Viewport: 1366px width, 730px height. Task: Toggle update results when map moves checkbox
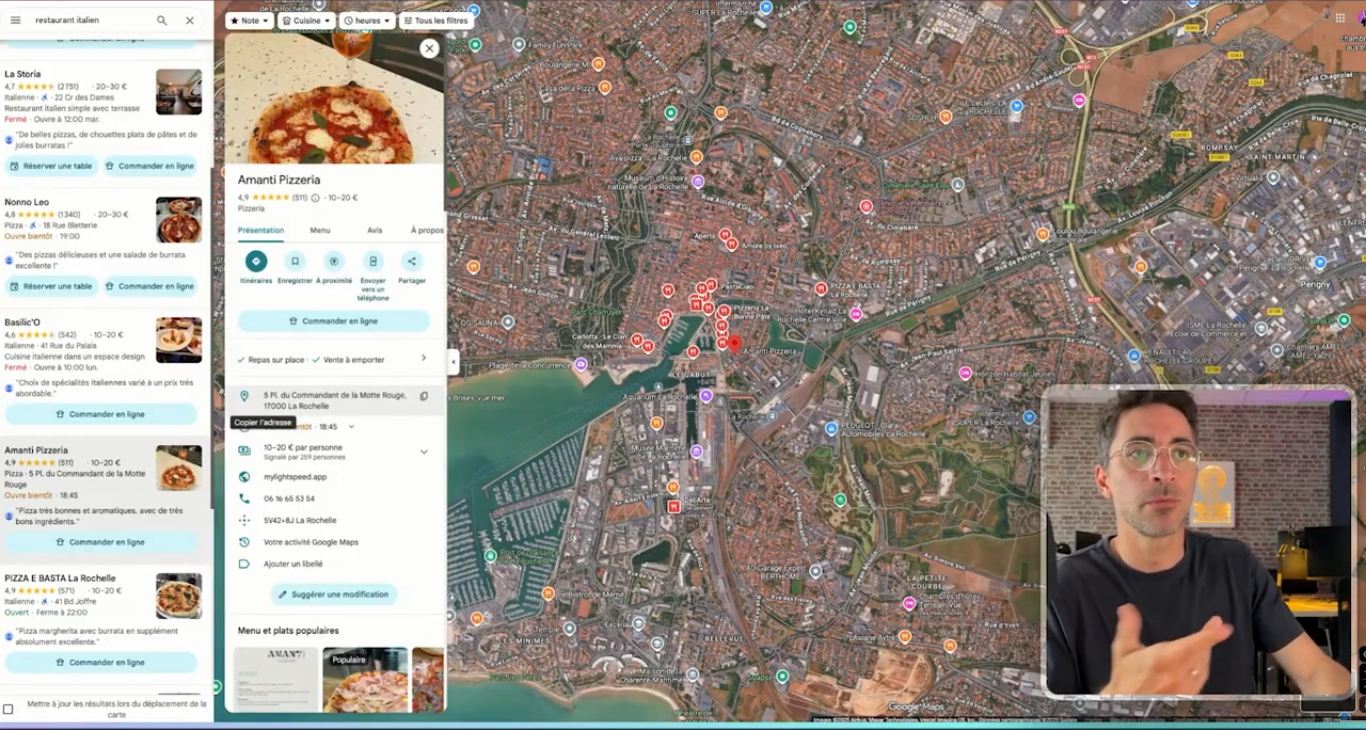[8, 709]
